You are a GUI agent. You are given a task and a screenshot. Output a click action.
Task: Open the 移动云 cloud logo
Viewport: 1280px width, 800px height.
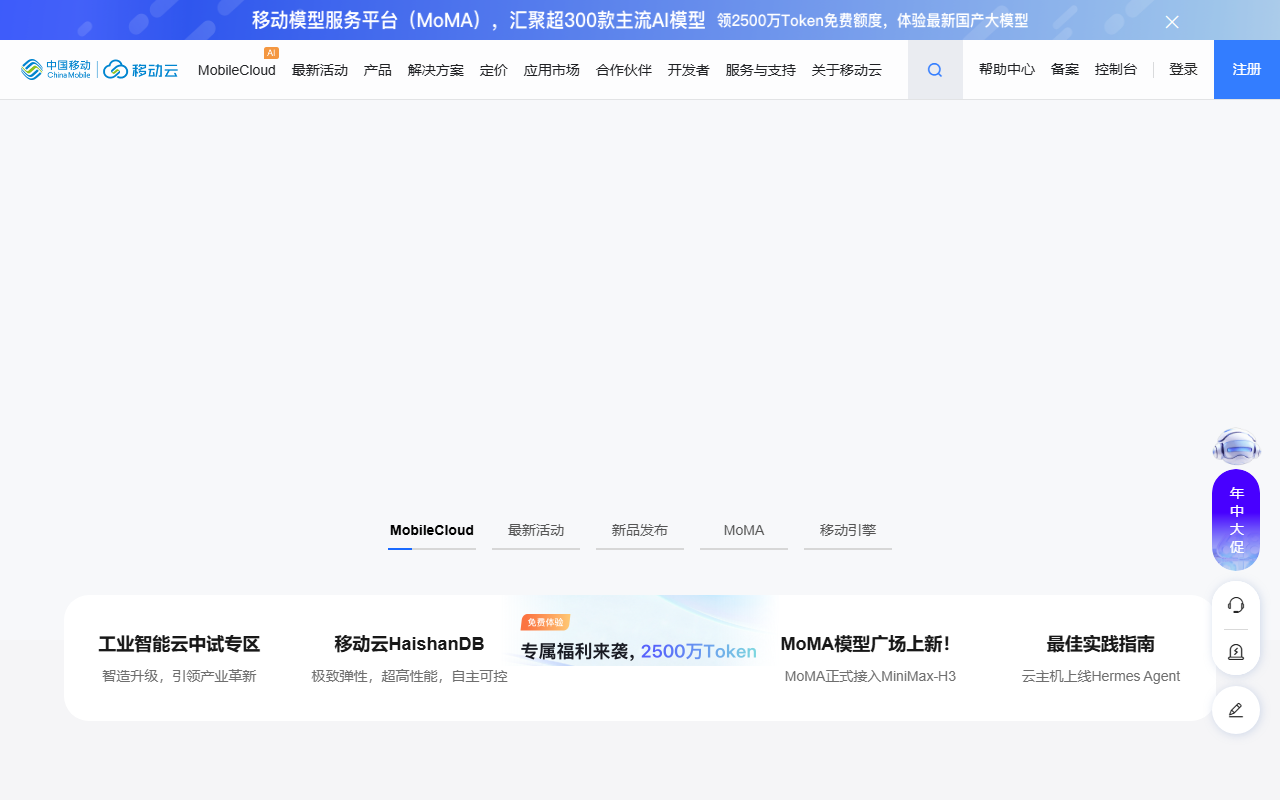pyautogui.click(x=141, y=70)
